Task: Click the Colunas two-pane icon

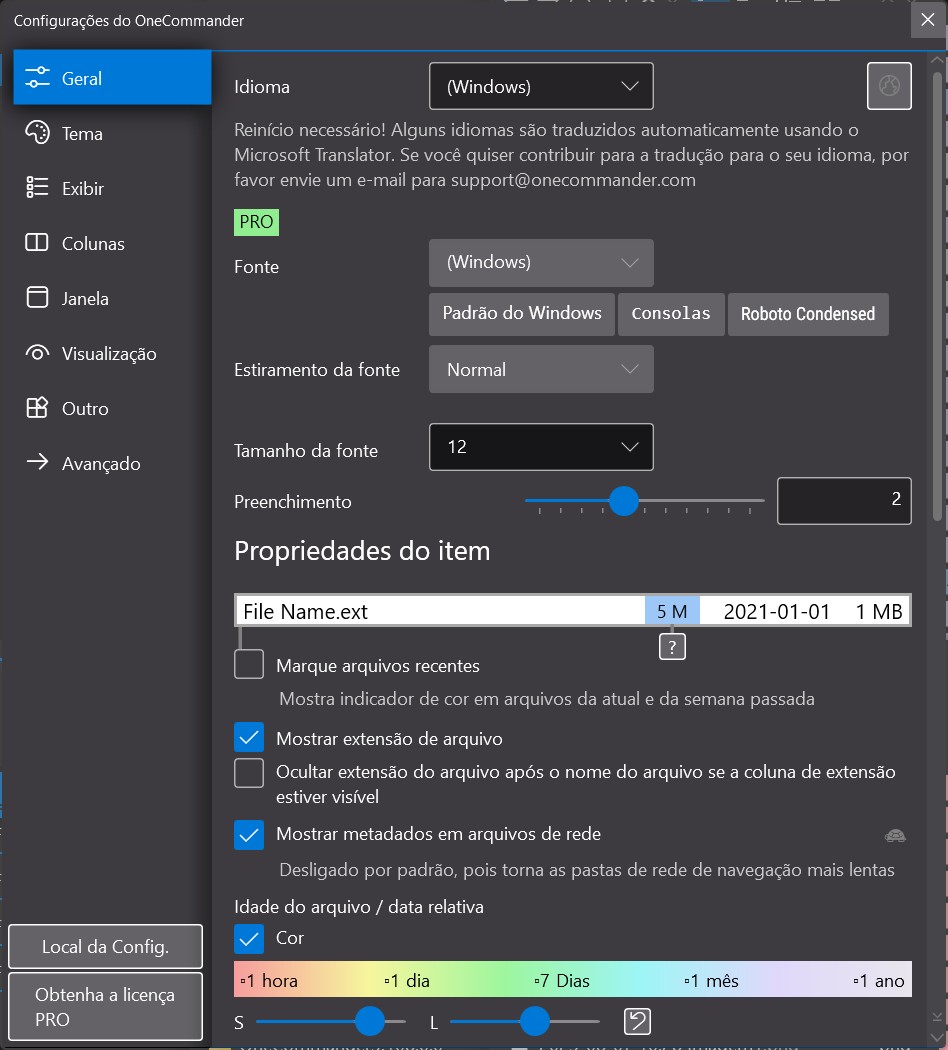Action: [x=37, y=242]
